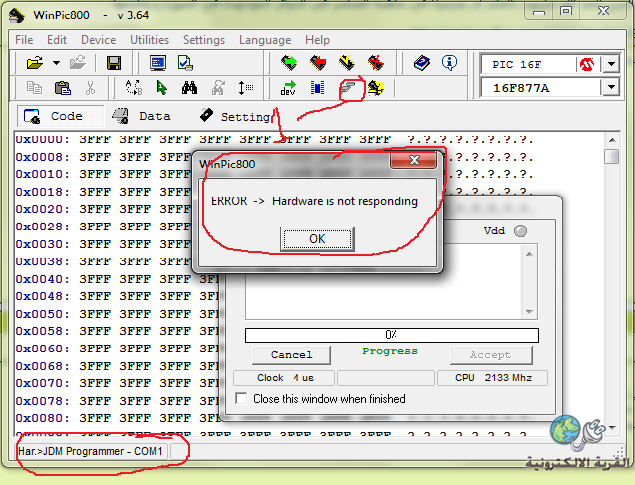Click the JDM Programmer - COM1 status text
Viewport: 635px width, 485px height.
coord(90,451)
